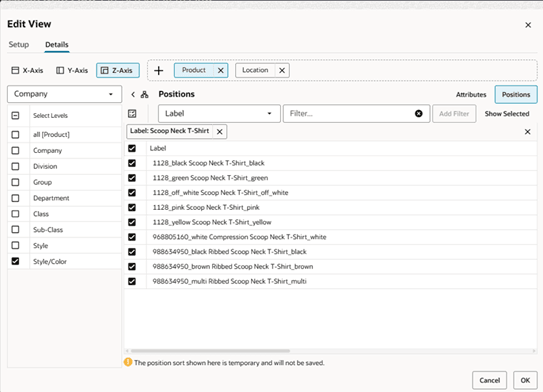
Task: Uncheck 1128_green Scoop Neck T-Shirt_green
Action: (x=132, y=178)
